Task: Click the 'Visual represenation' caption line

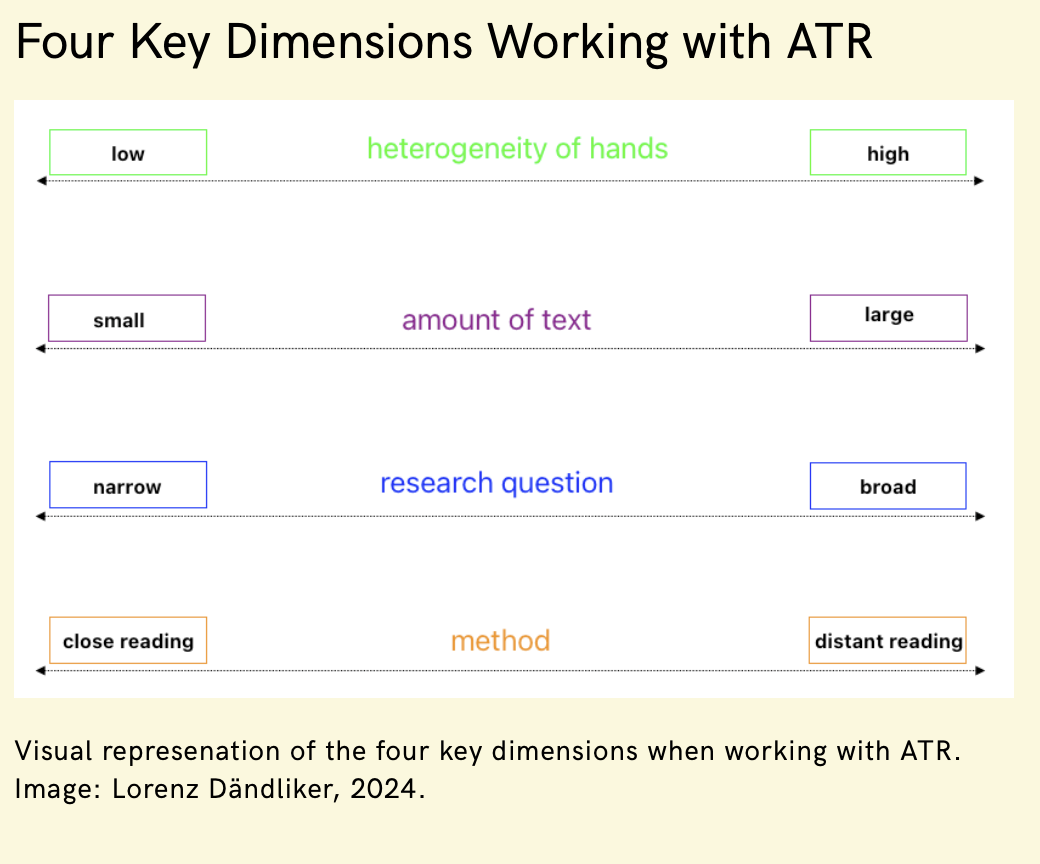Action: click(488, 751)
